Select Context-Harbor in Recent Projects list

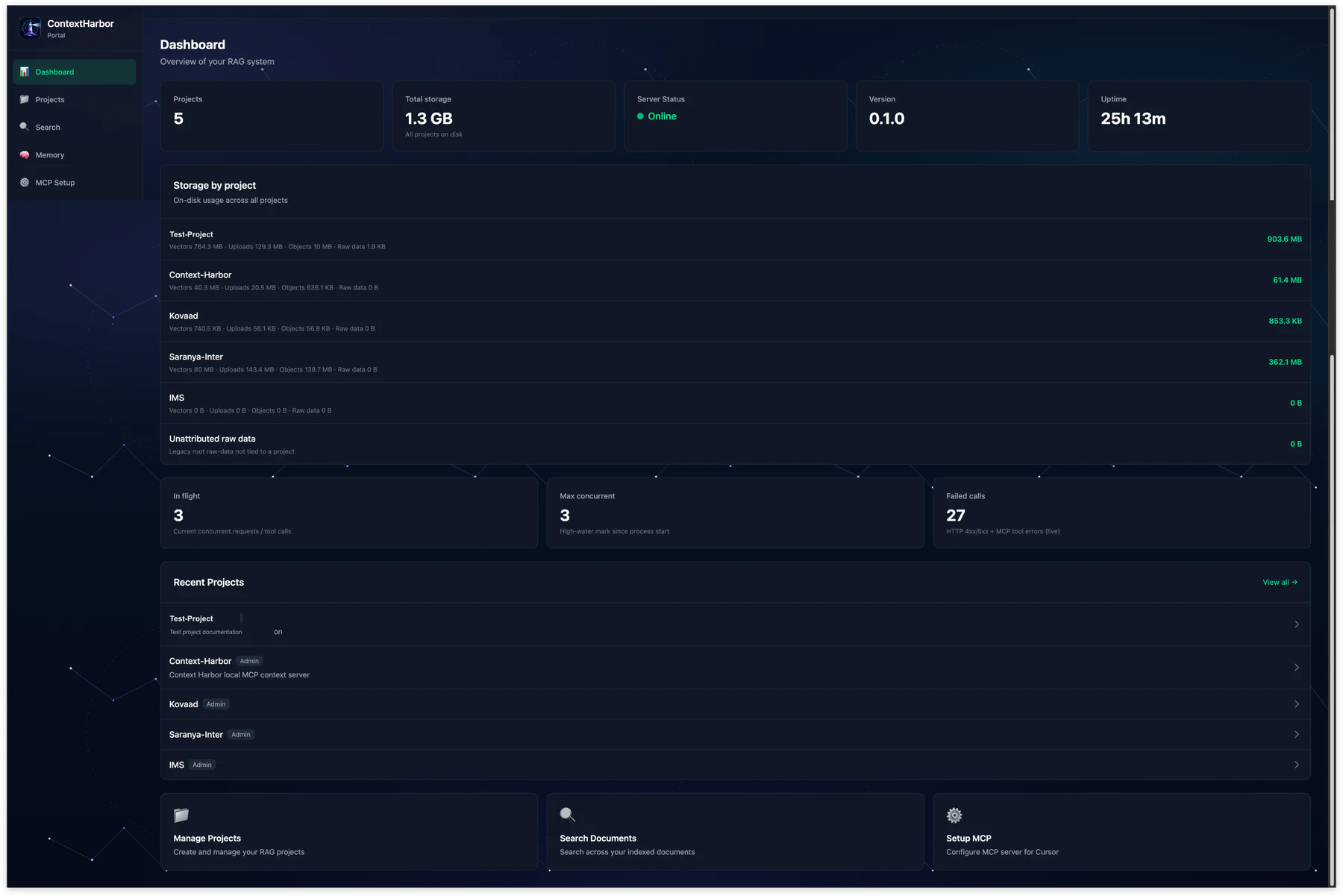pos(735,668)
